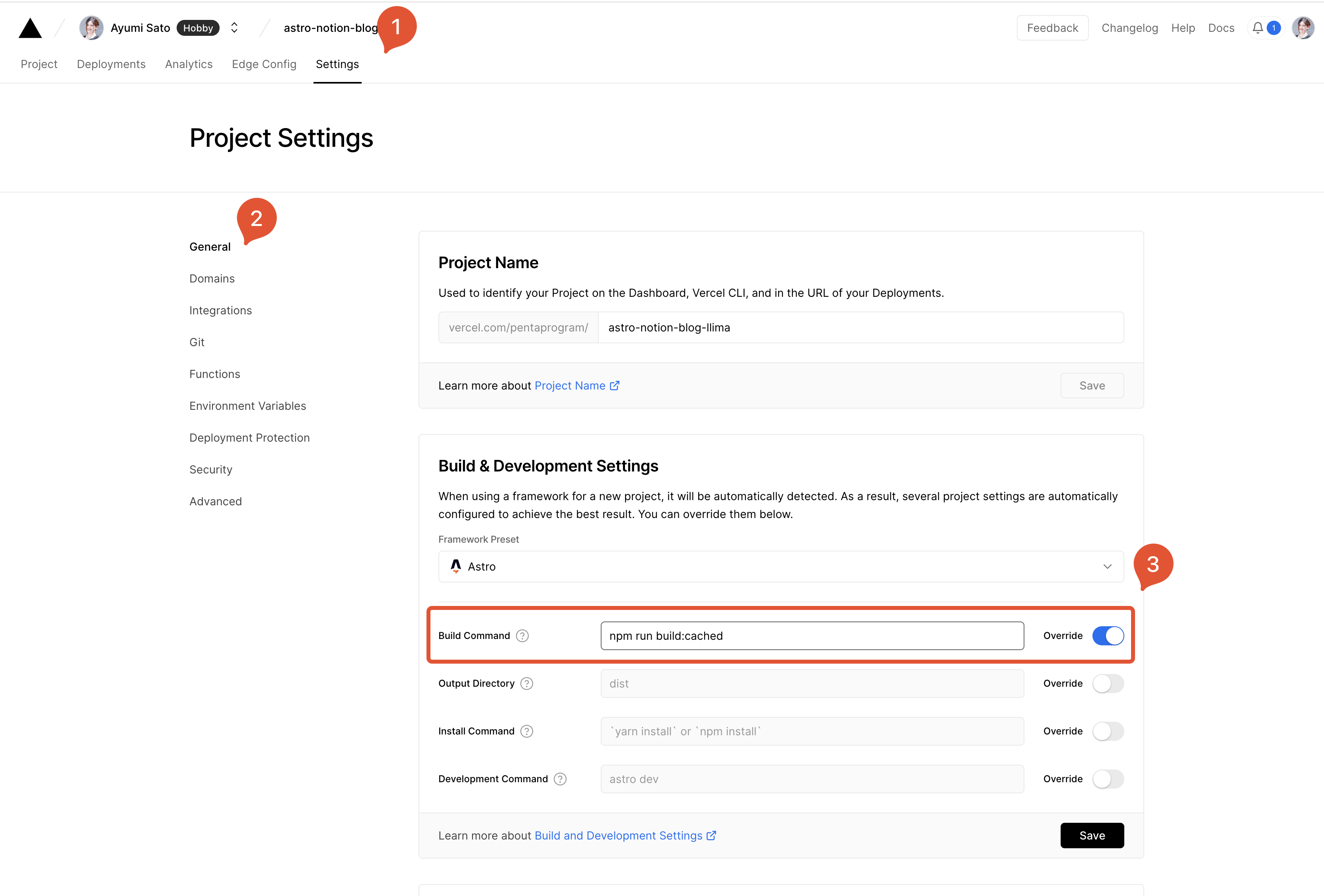Screen dimensions: 1324x896
Task: Click the Build Command help icon
Action: [x=522, y=636]
